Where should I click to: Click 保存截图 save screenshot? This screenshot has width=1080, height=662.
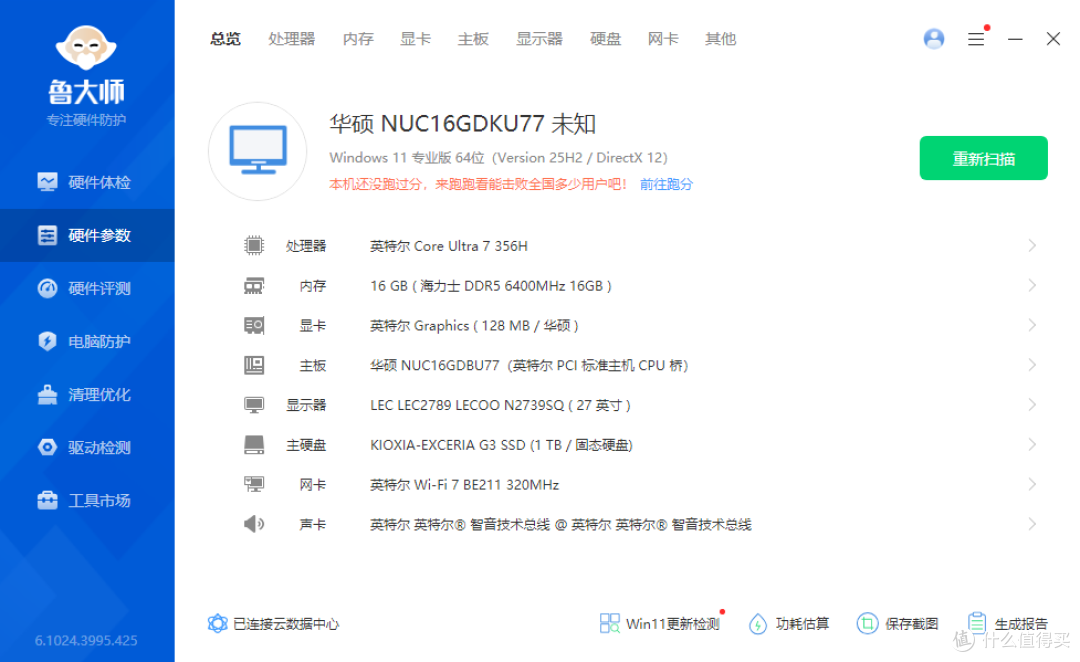pos(897,623)
